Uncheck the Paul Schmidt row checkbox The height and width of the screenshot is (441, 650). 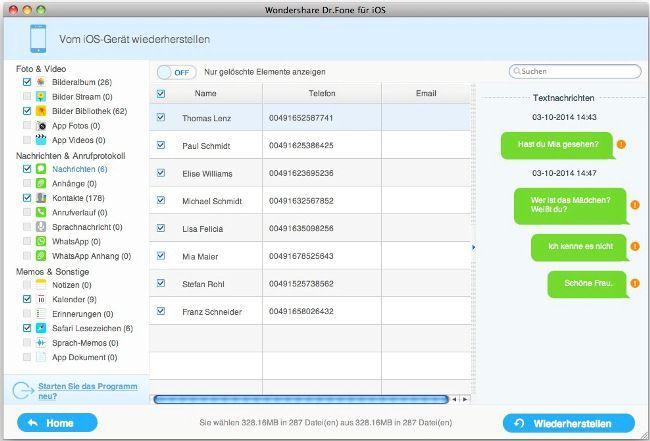(x=161, y=145)
